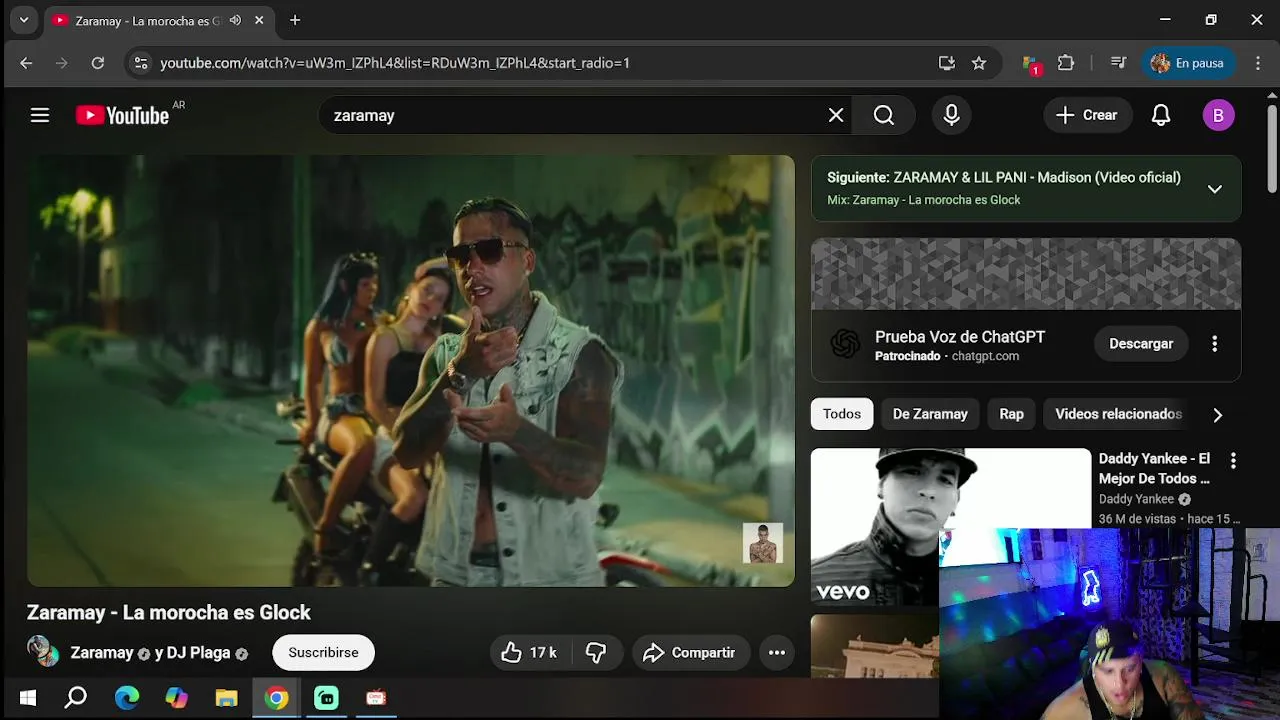Open the extension icon with red badge
The height and width of the screenshot is (720, 1280).
(1032, 64)
